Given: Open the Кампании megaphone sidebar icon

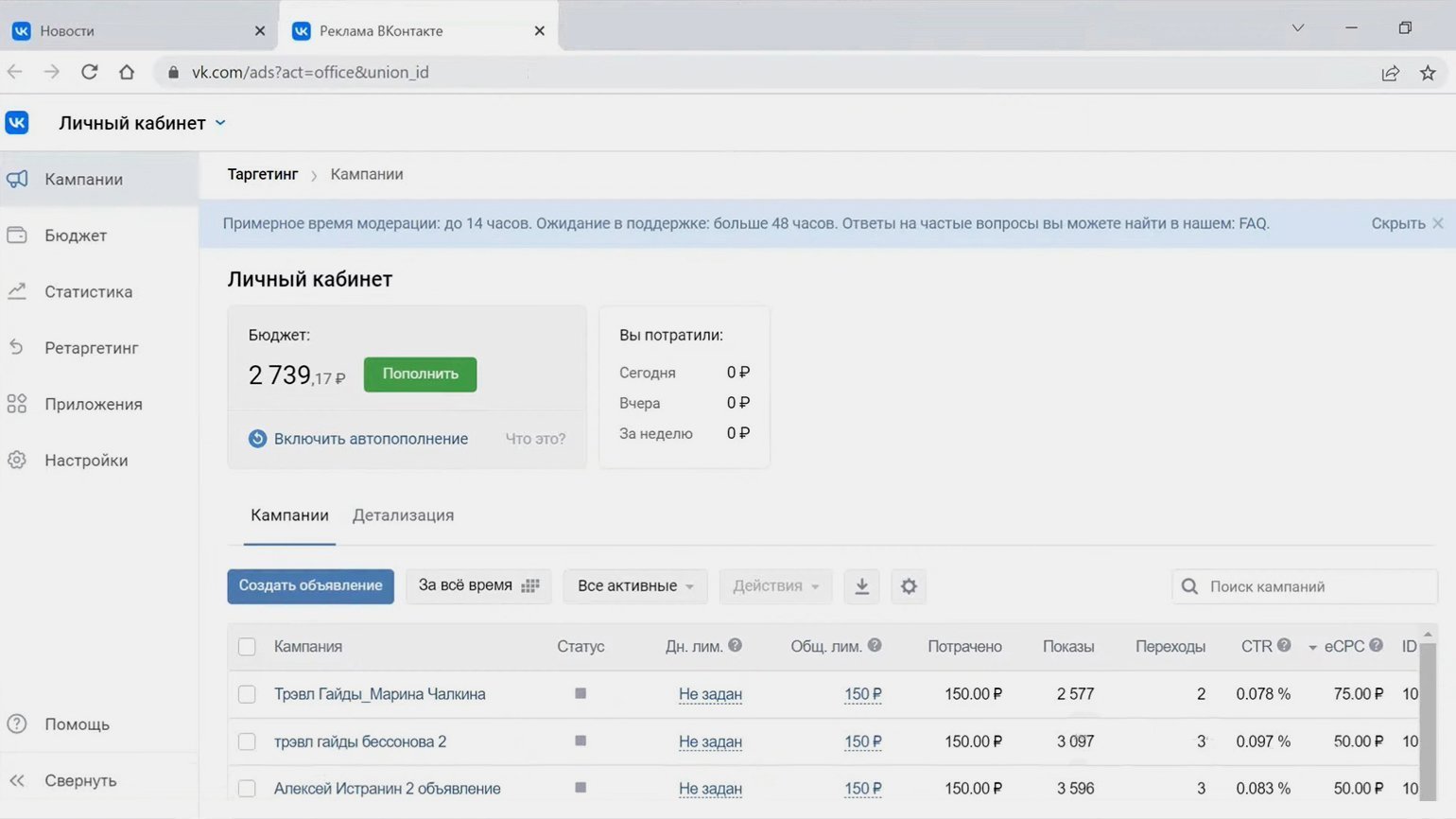Looking at the screenshot, I should coord(17,179).
